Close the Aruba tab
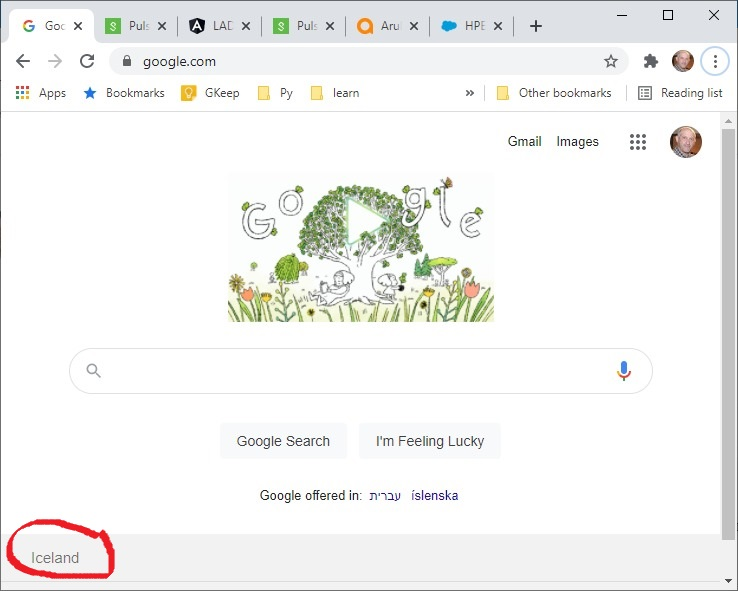This screenshot has width=738, height=591. [414, 26]
